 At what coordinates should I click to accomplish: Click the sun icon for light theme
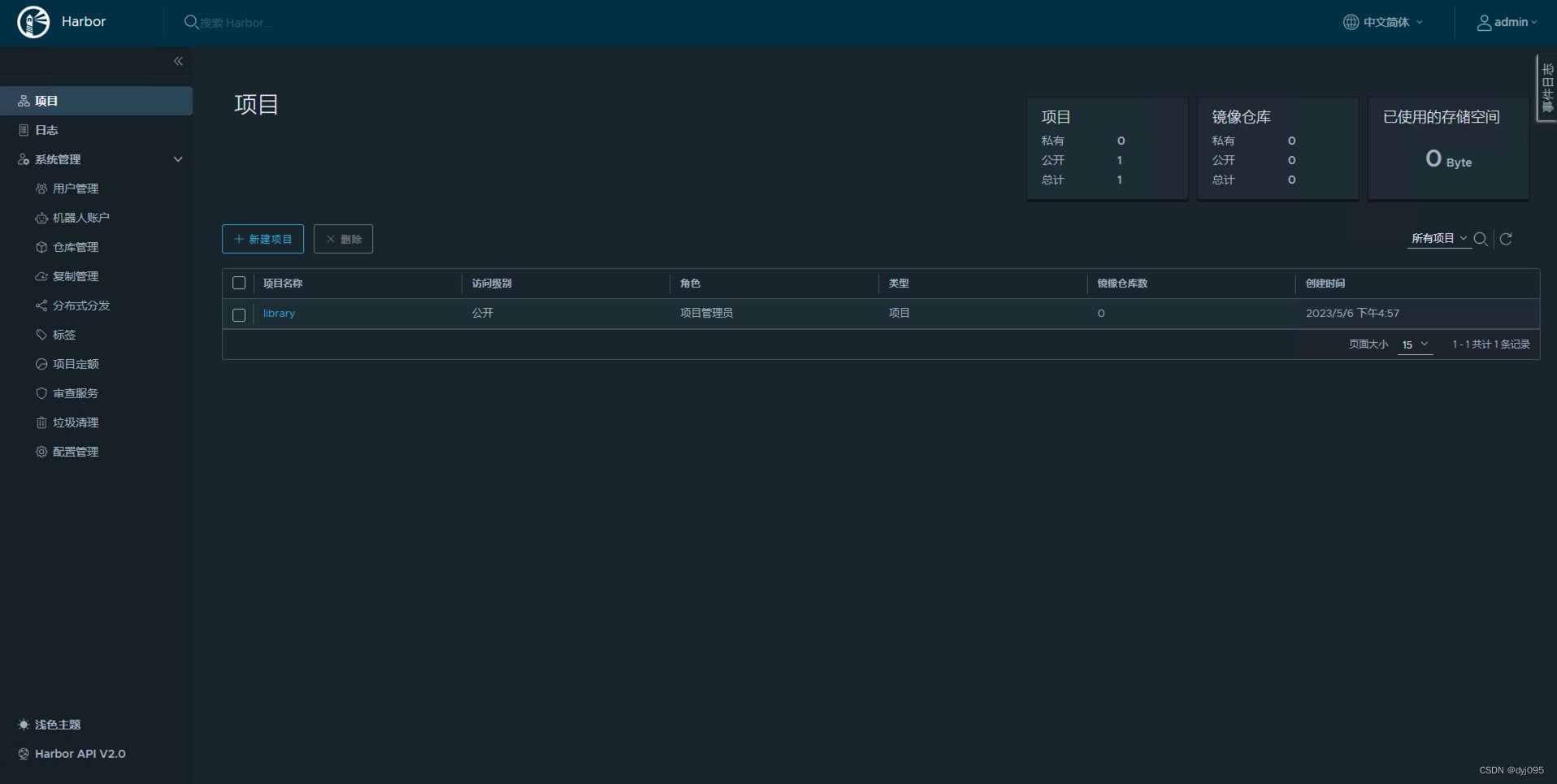[x=24, y=725]
